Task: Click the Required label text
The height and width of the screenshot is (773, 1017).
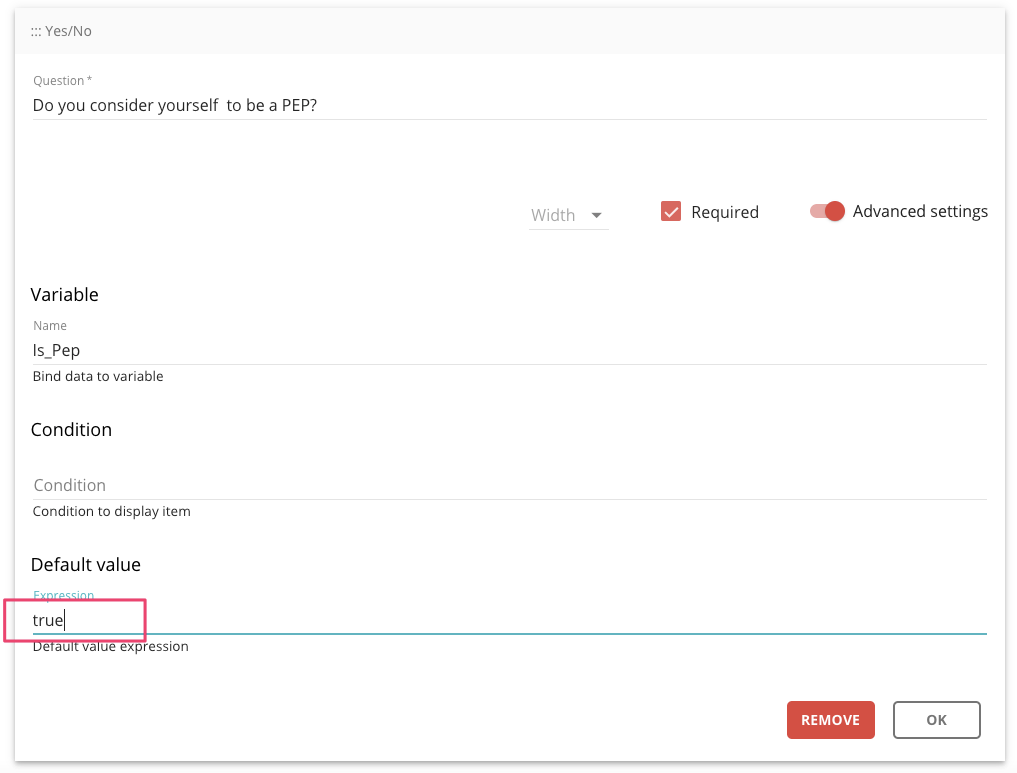Action: (x=725, y=212)
